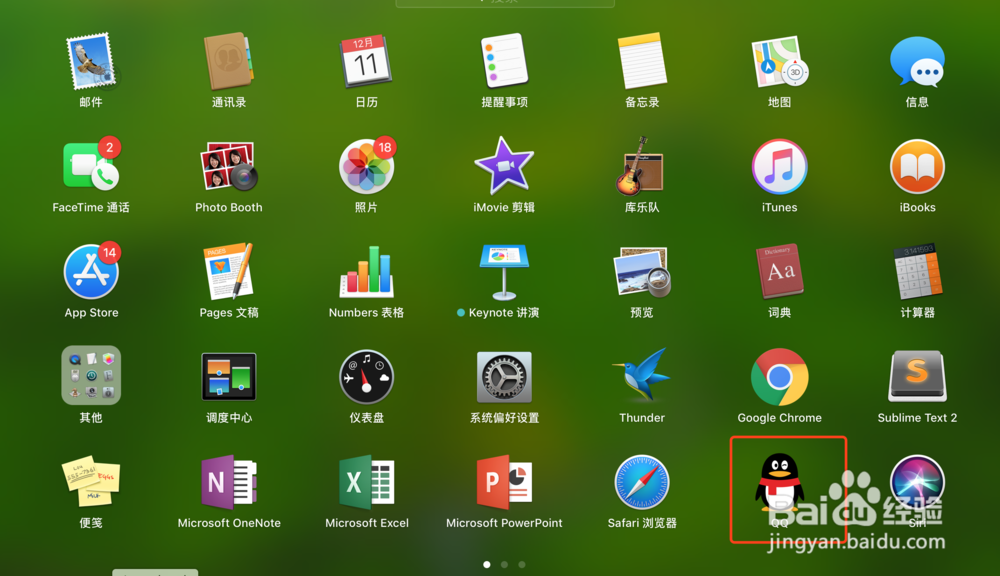Screen dimensions: 1000x576
Task: Open Photo Booth
Action: coord(228,172)
